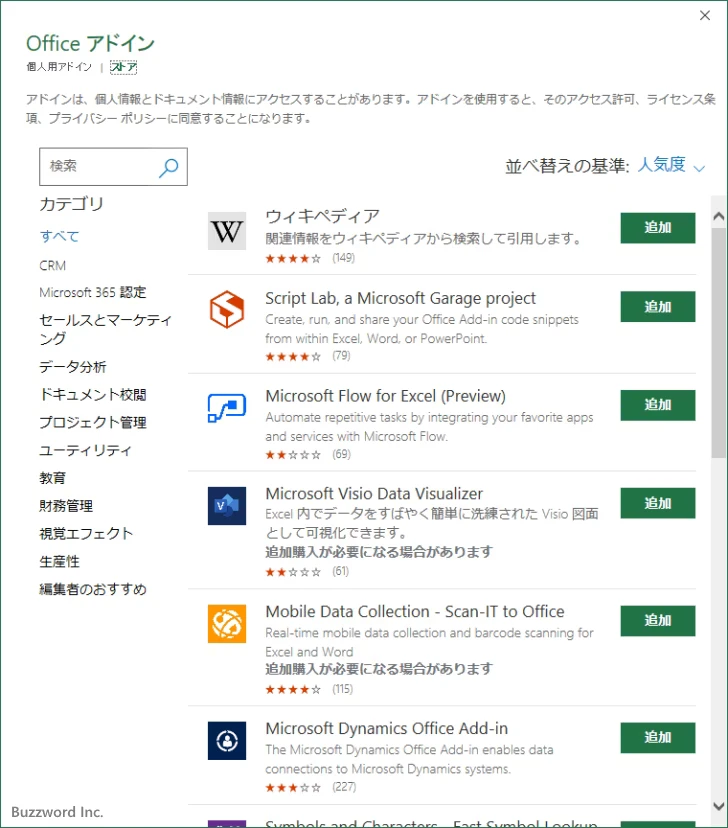
Task: Click the Microsoft Flow for Excel icon
Action: click(227, 408)
